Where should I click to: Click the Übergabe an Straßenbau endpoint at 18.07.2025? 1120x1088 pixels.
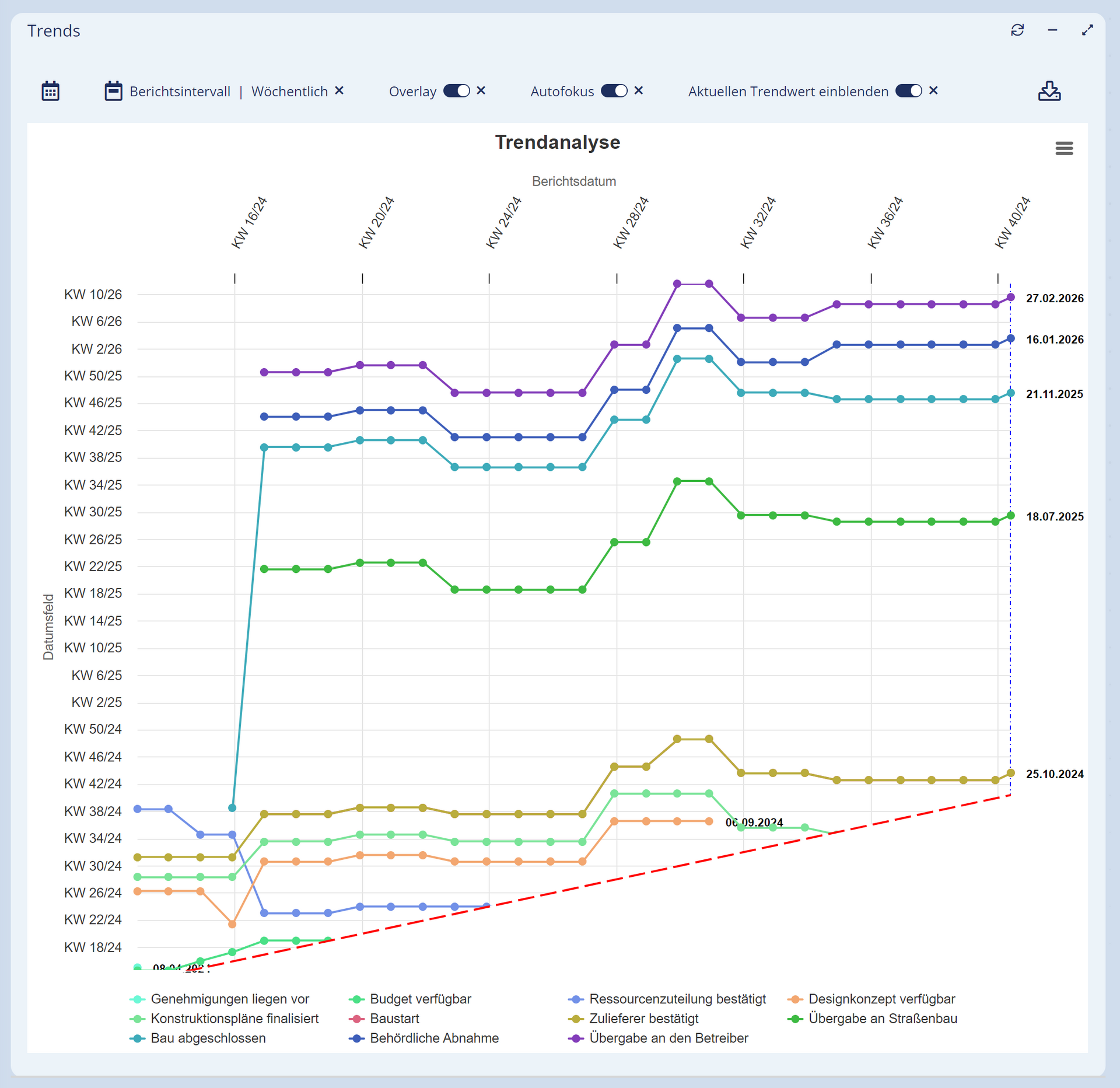pyautogui.click(x=1010, y=516)
